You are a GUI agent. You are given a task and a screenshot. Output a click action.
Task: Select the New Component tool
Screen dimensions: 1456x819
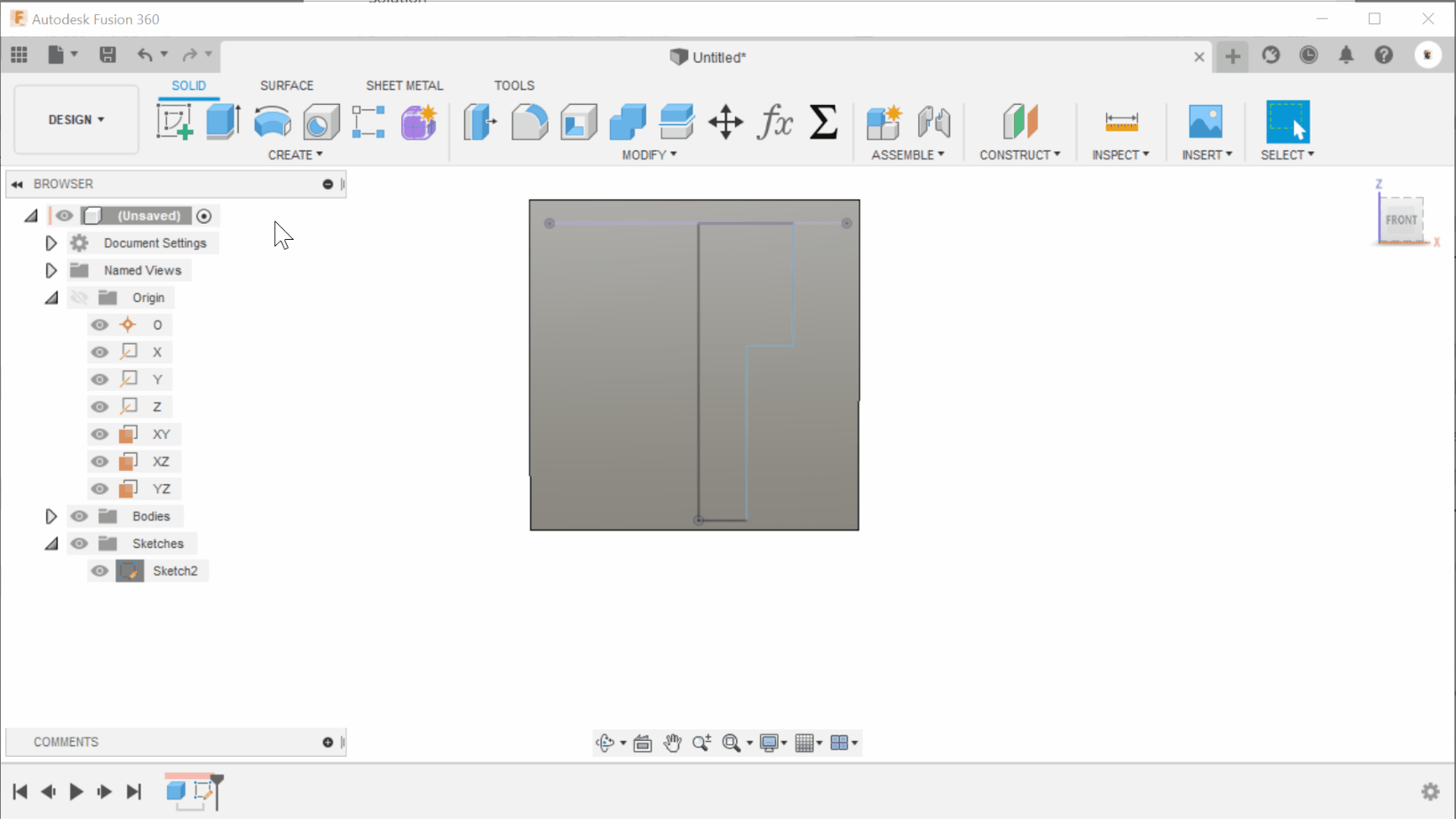pos(884,122)
